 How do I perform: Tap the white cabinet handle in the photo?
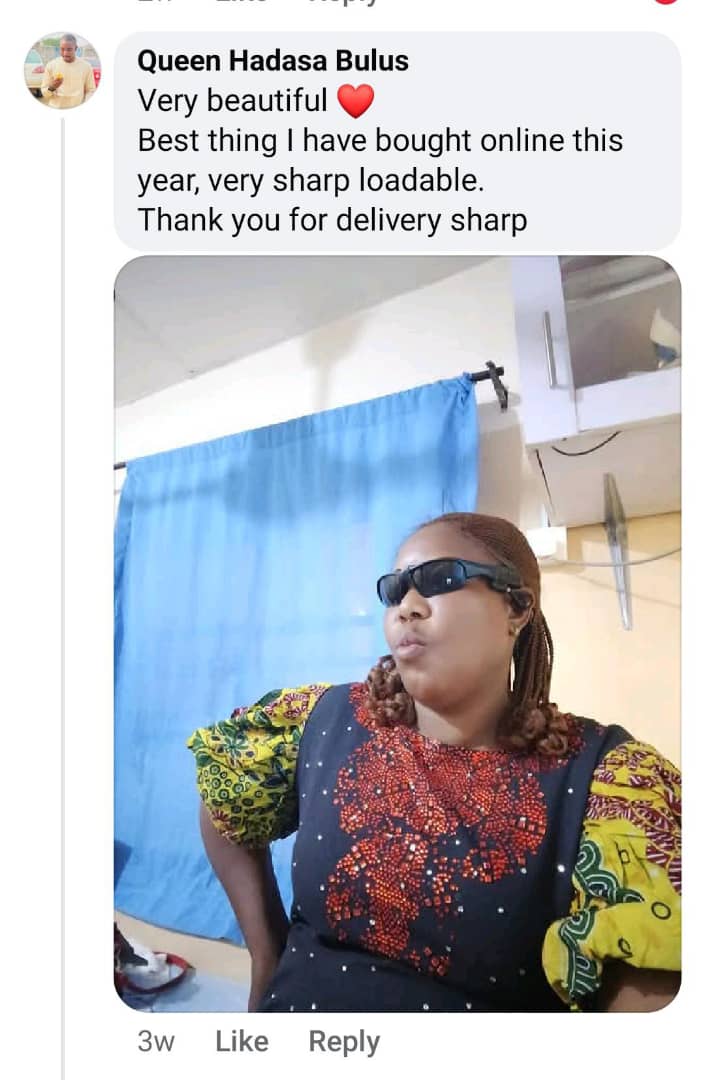pyautogui.click(x=549, y=350)
